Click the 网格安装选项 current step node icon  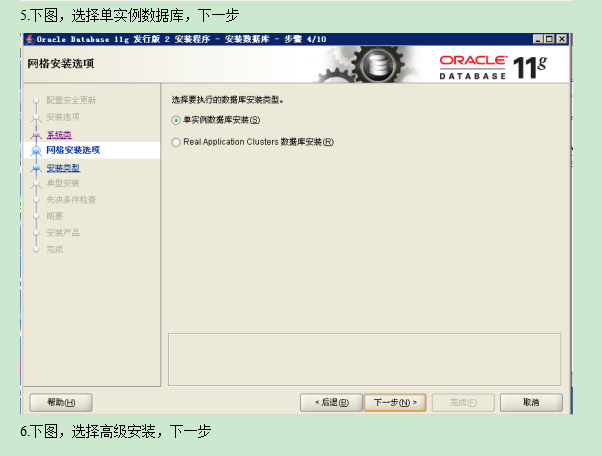tap(36, 151)
